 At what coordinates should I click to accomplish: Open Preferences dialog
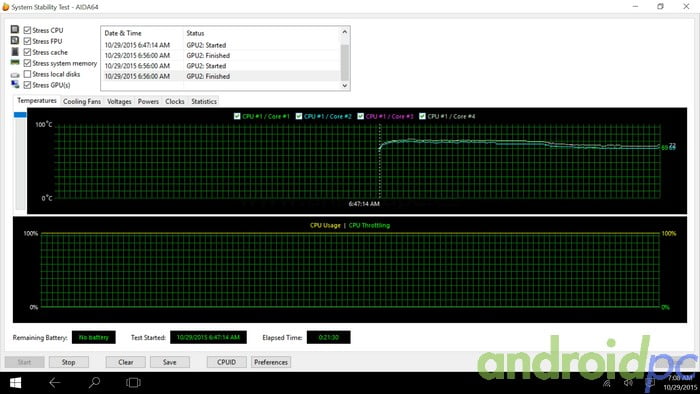pos(271,362)
